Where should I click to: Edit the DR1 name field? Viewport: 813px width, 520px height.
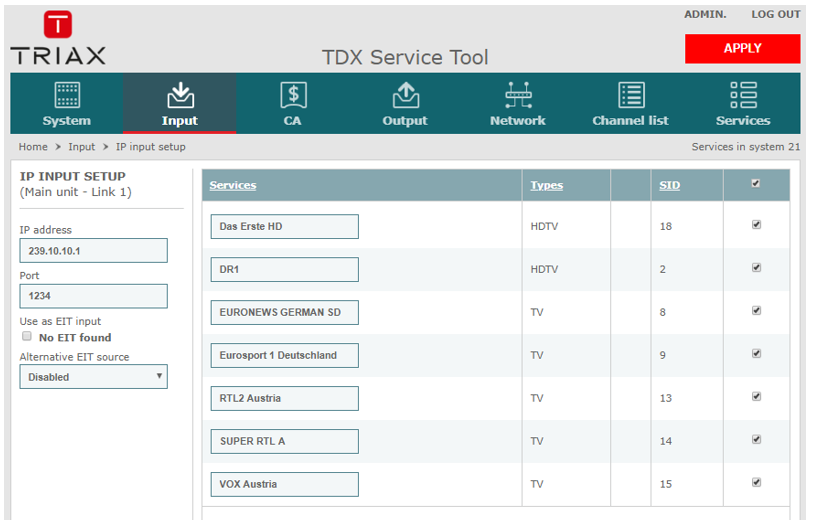pyautogui.click(x=285, y=270)
